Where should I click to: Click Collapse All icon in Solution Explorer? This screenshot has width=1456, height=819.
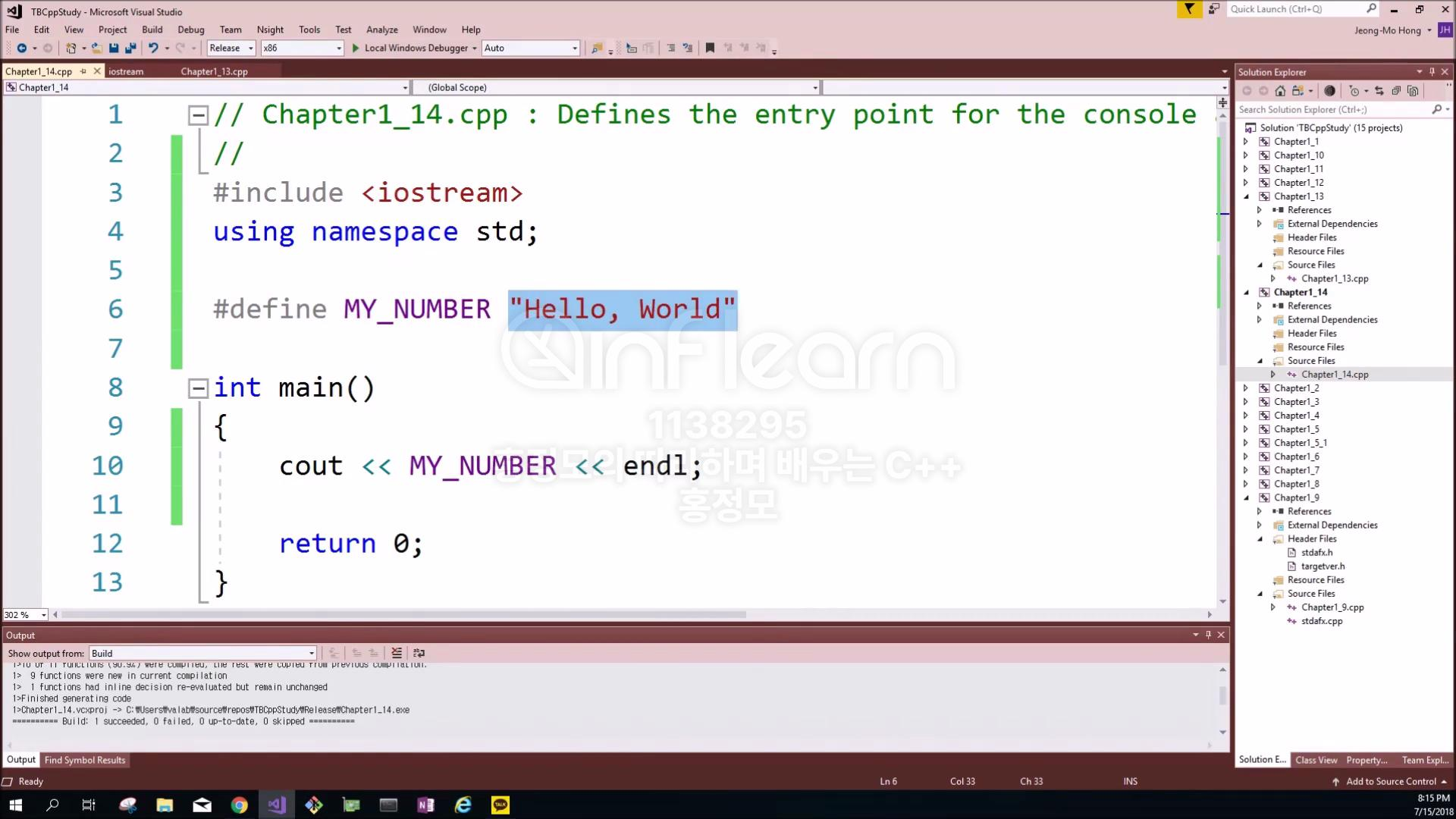coord(1396,91)
